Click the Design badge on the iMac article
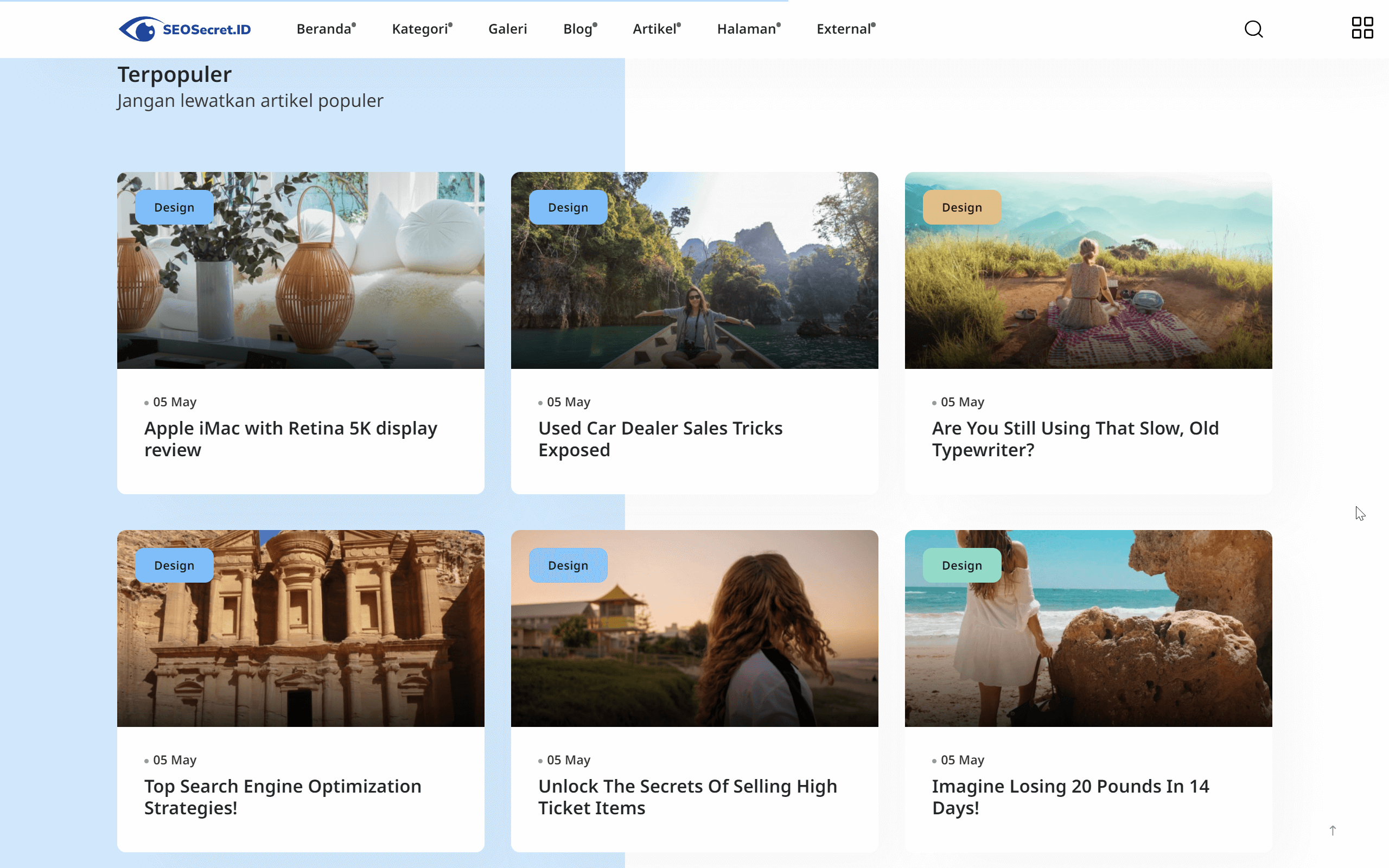Viewport: 1389px width, 868px height. coord(174,207)
